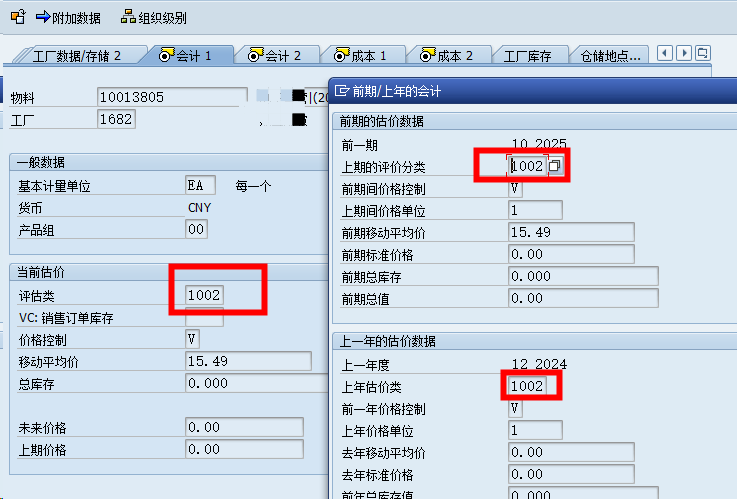Click the 12 2024 year text
Image resolution: width=737 pixels, height=499 pixels.
[539, 364]
